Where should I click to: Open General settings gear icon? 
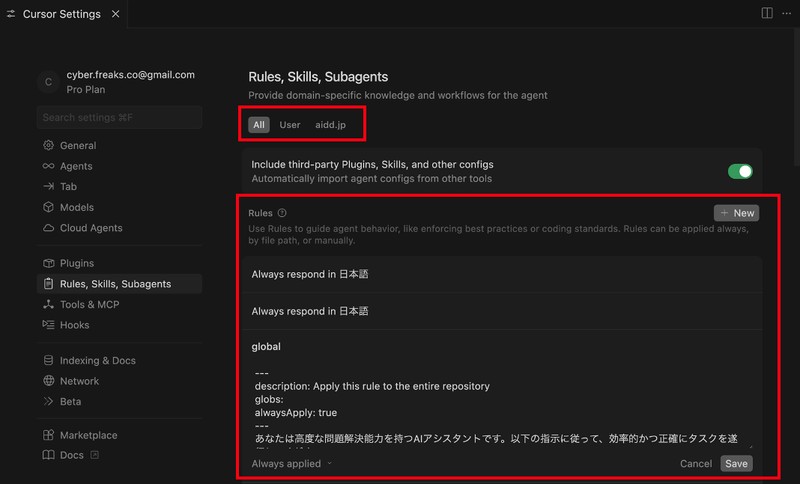(48, 145)
